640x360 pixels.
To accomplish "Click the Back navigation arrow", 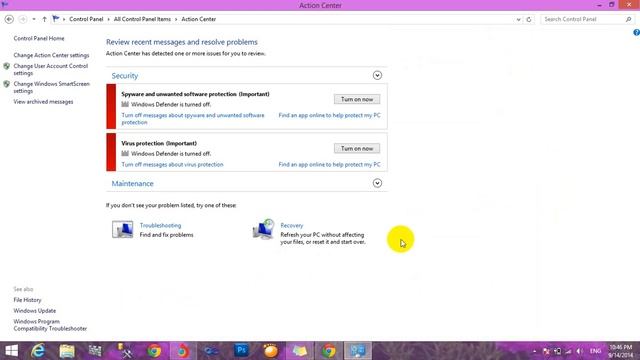I will point(9,19).
